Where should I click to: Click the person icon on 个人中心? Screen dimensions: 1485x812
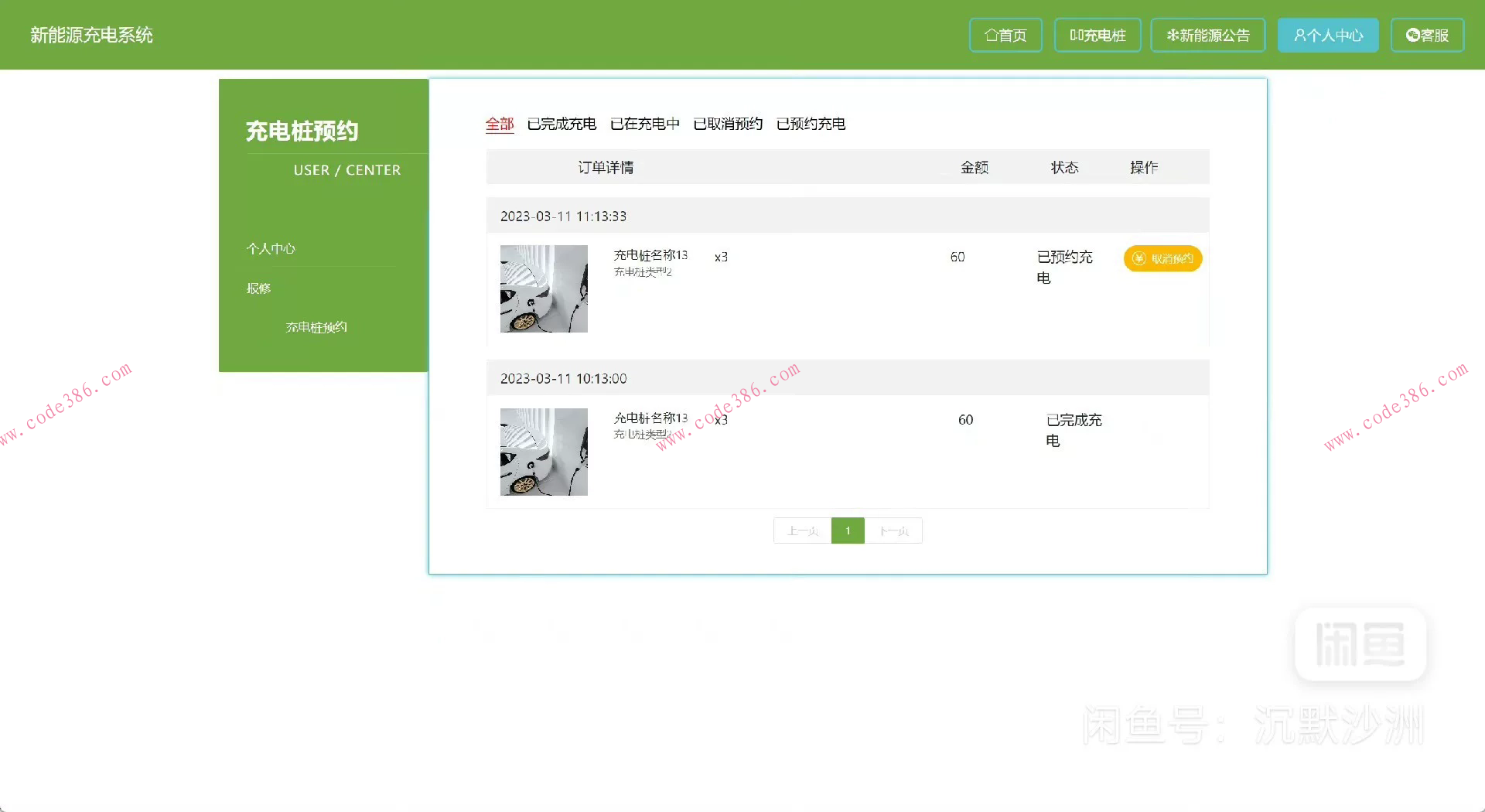tap(1299, 35)
